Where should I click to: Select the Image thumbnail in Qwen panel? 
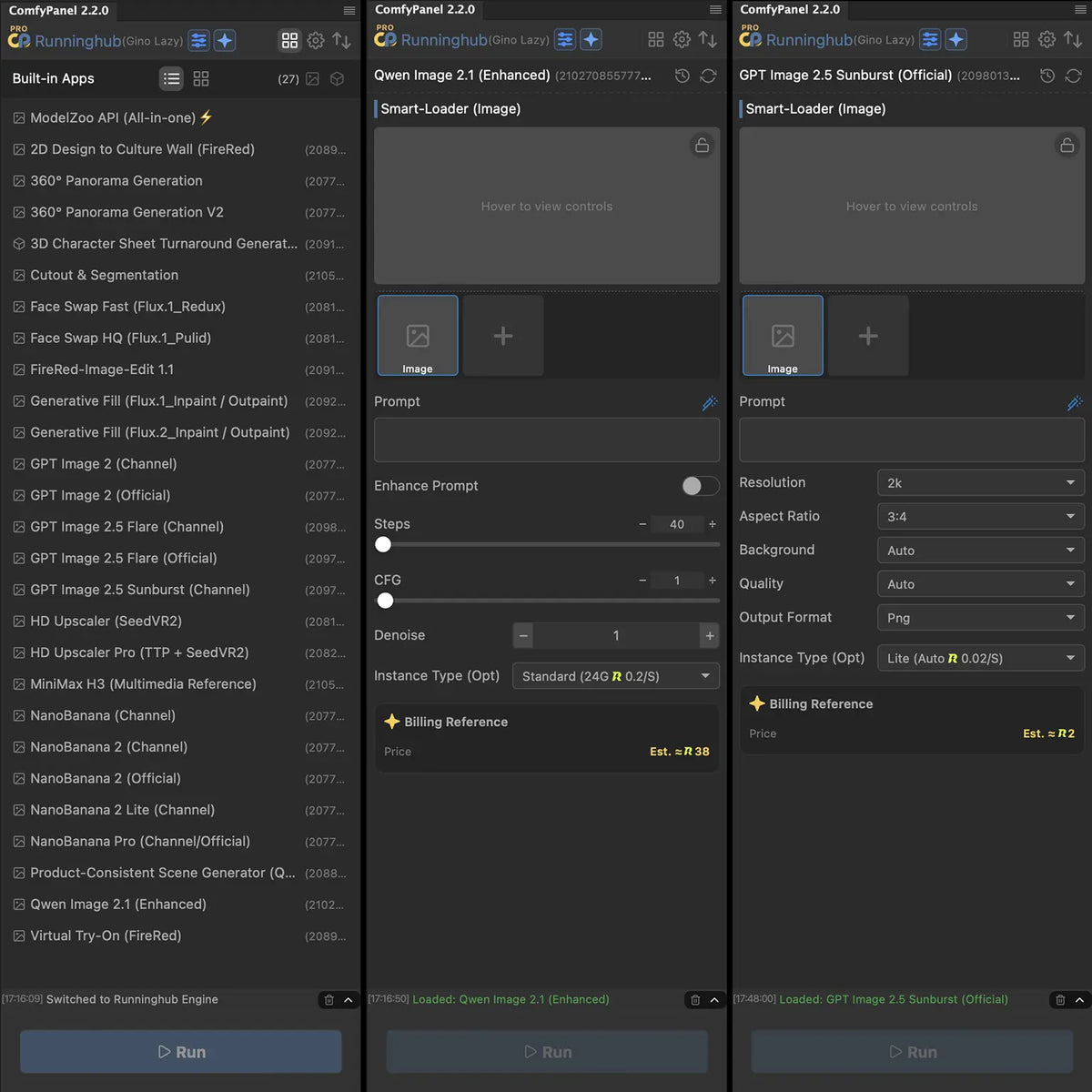(x=418, y=336)
